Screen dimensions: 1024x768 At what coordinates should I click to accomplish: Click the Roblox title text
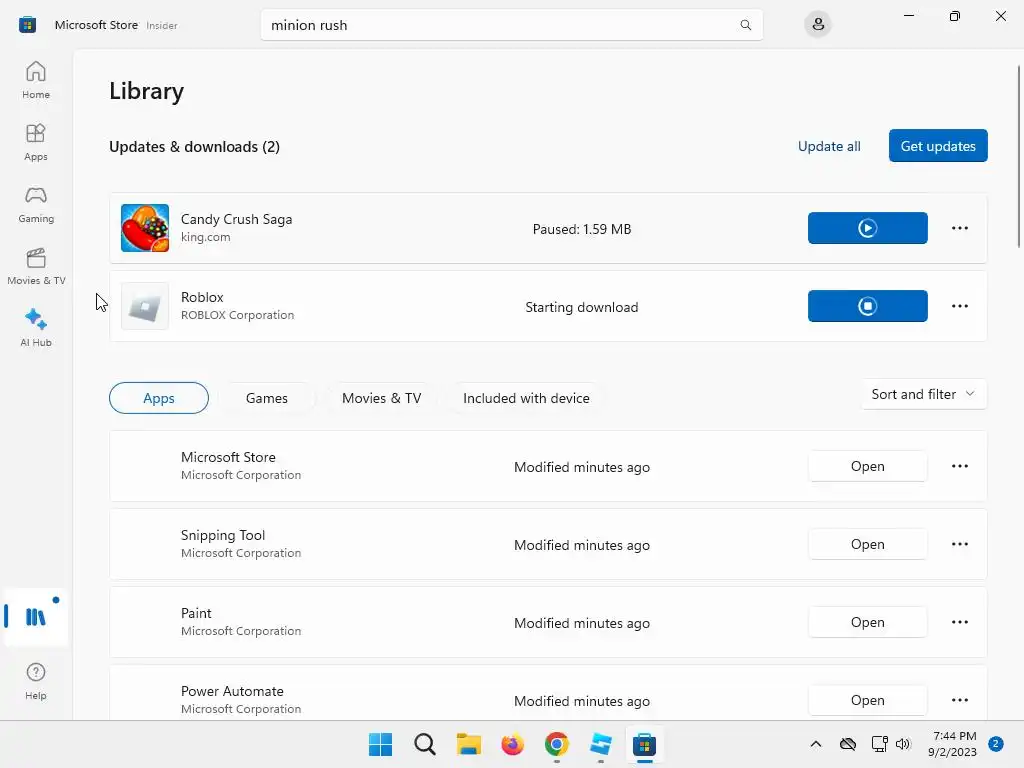(x=202, y=297)
